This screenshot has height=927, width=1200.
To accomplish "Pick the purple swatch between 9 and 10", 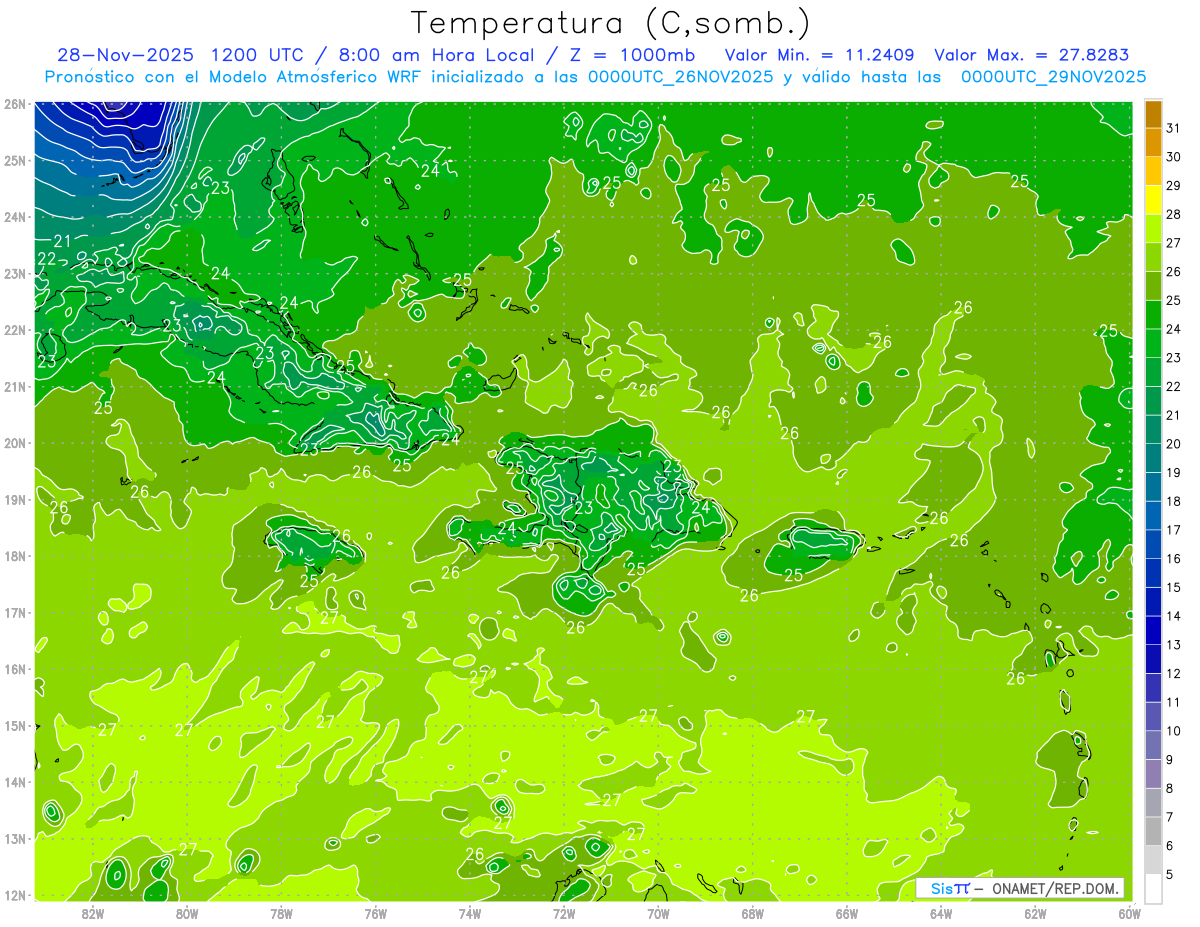I will point(1153,745).
